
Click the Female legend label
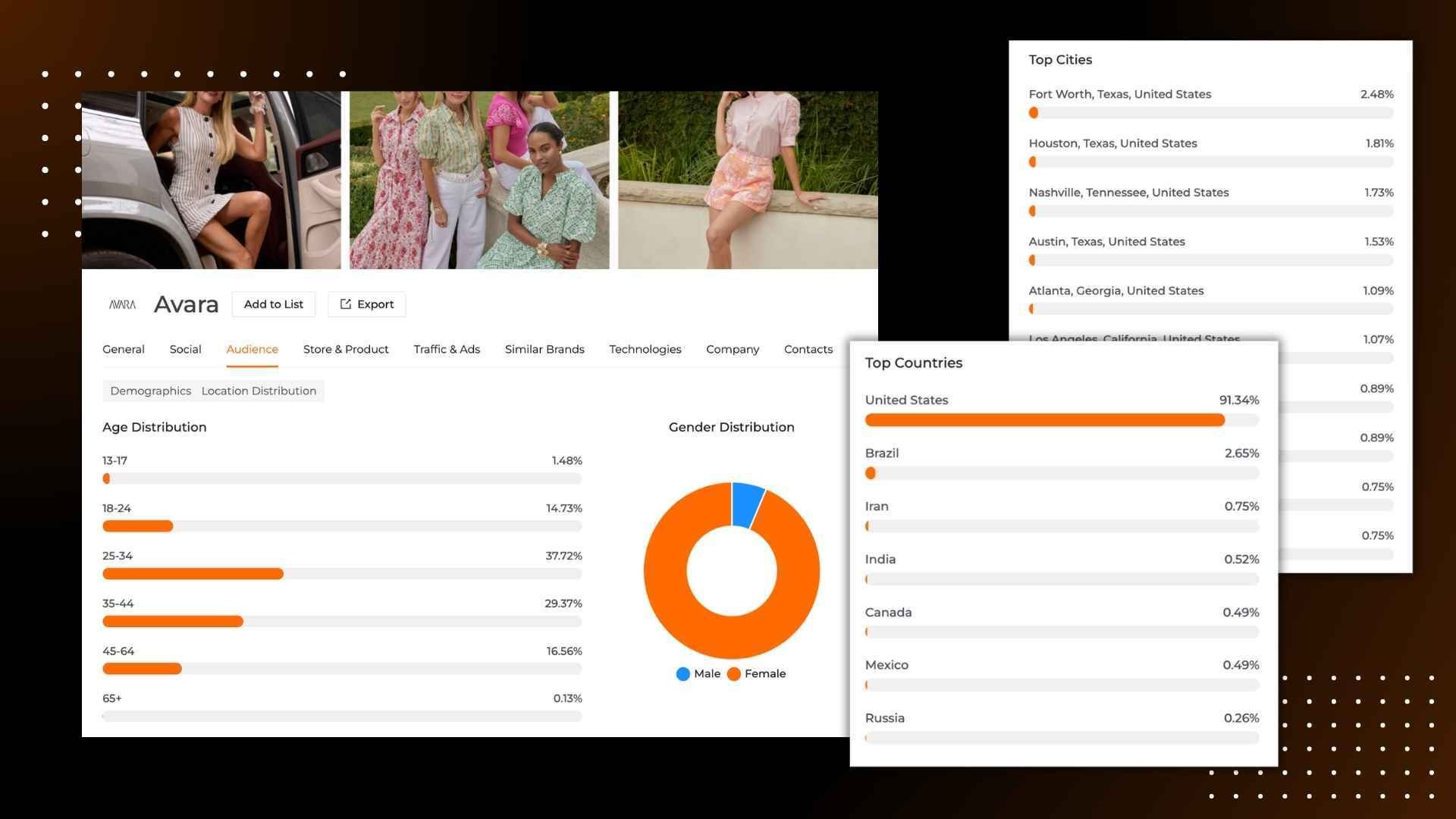pos(765,674)
